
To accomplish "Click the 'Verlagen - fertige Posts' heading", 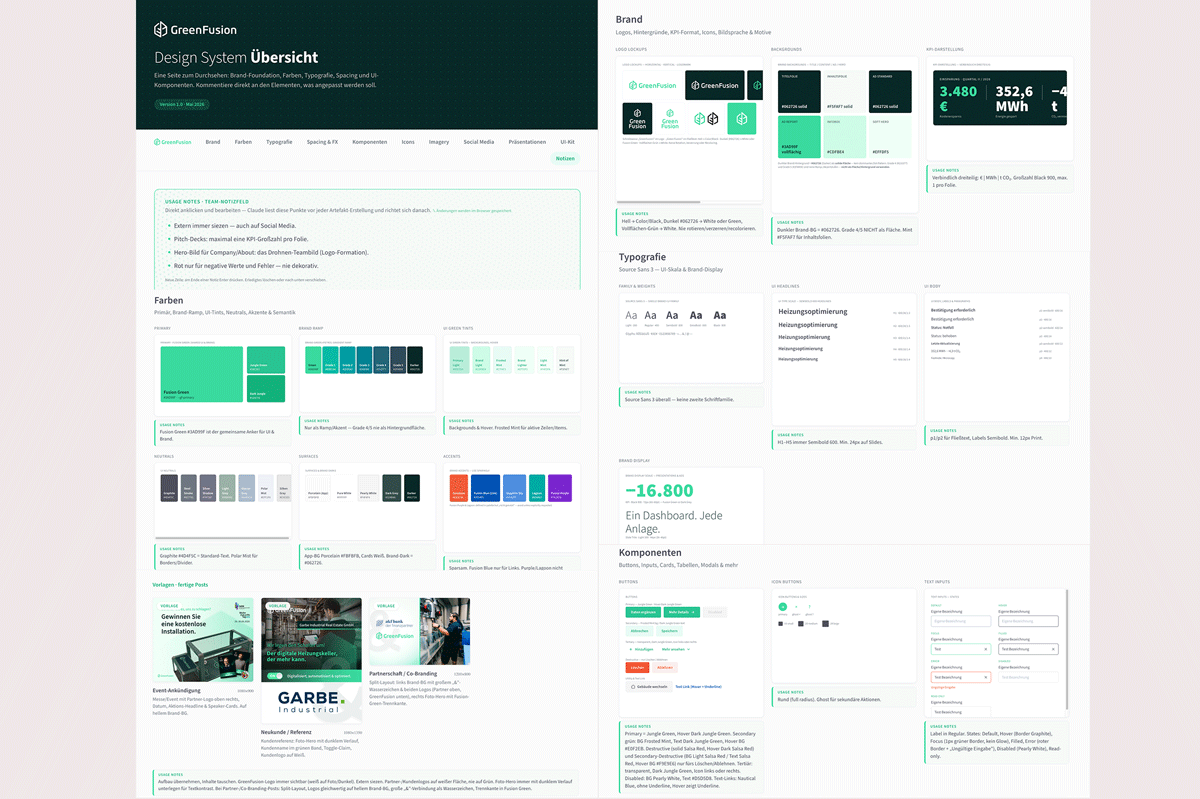I will (x=180, y=585).
